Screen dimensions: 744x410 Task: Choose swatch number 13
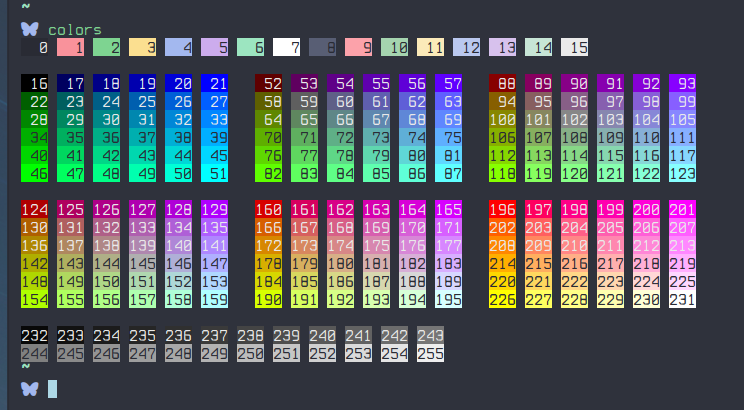[x=502, y=47]
